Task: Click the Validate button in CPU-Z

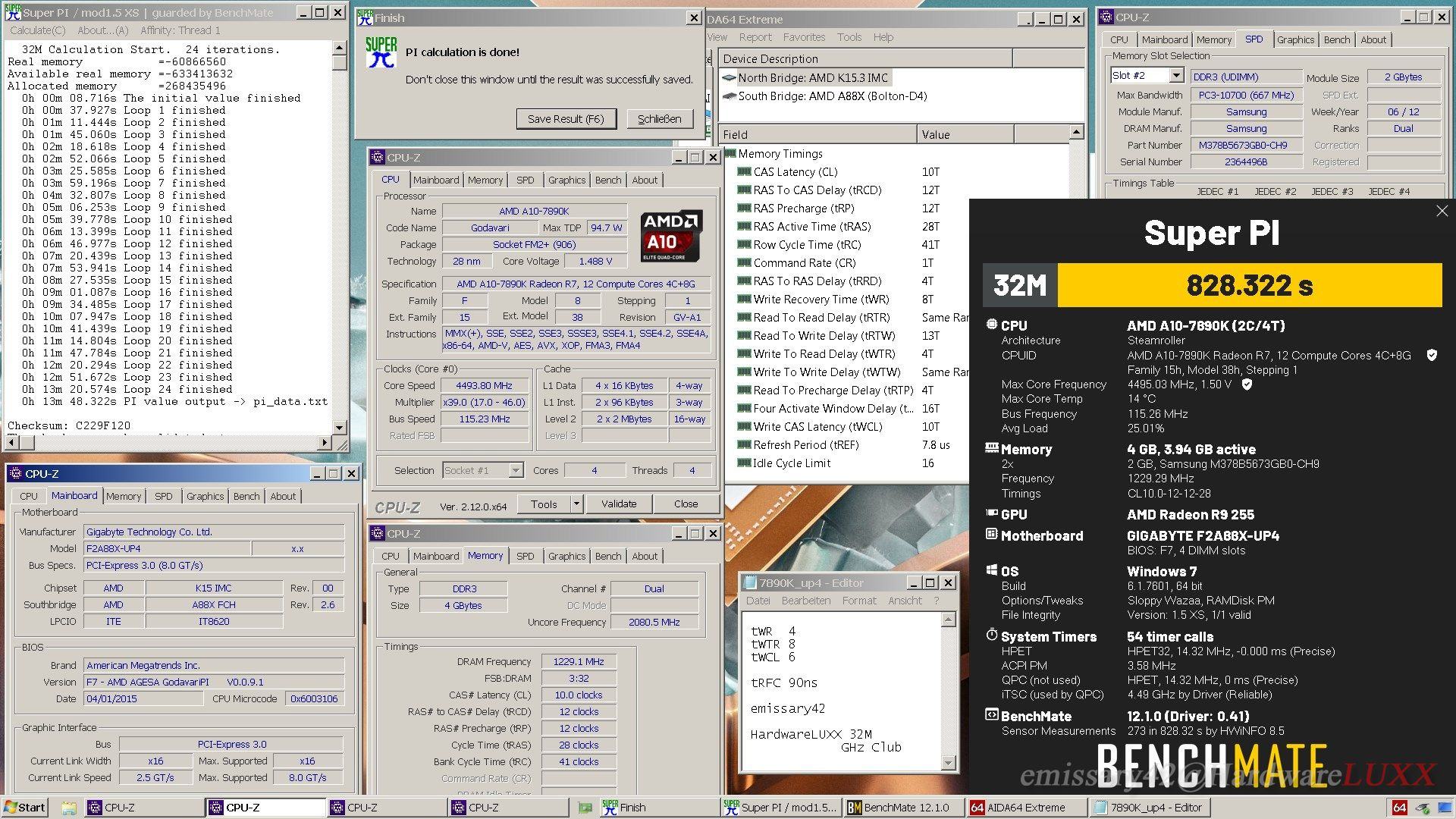Action: pos(619,504)
